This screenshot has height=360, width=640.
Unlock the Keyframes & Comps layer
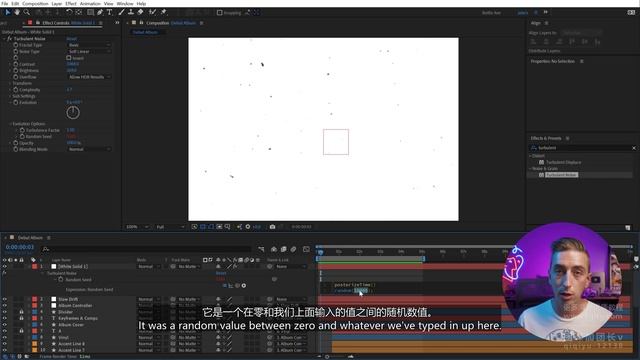pos(21,318)
